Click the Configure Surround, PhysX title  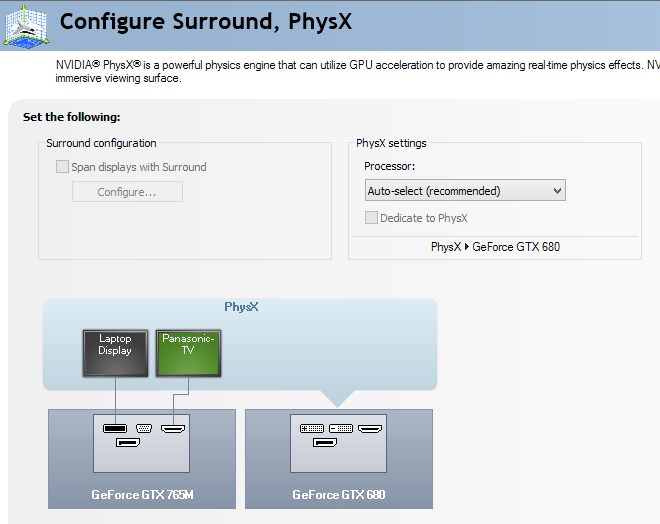206,22
